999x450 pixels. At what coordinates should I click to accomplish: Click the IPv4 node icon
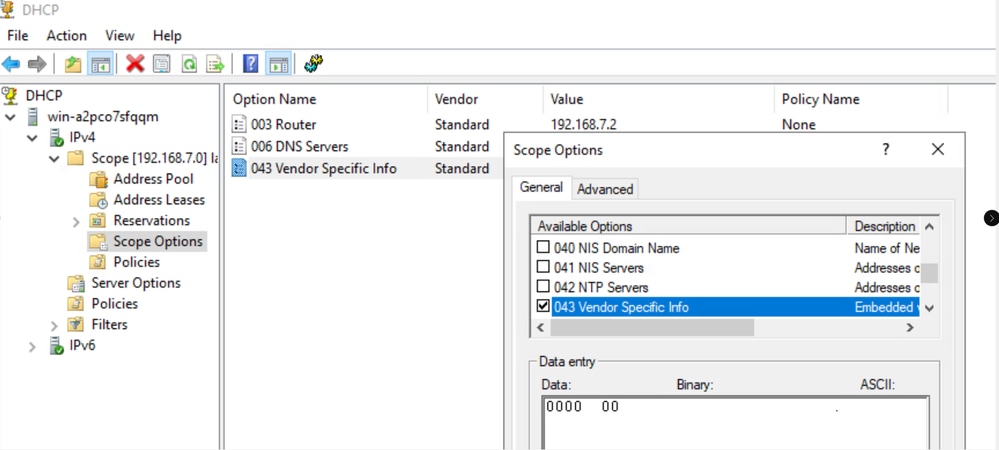(x=56, y=138)
